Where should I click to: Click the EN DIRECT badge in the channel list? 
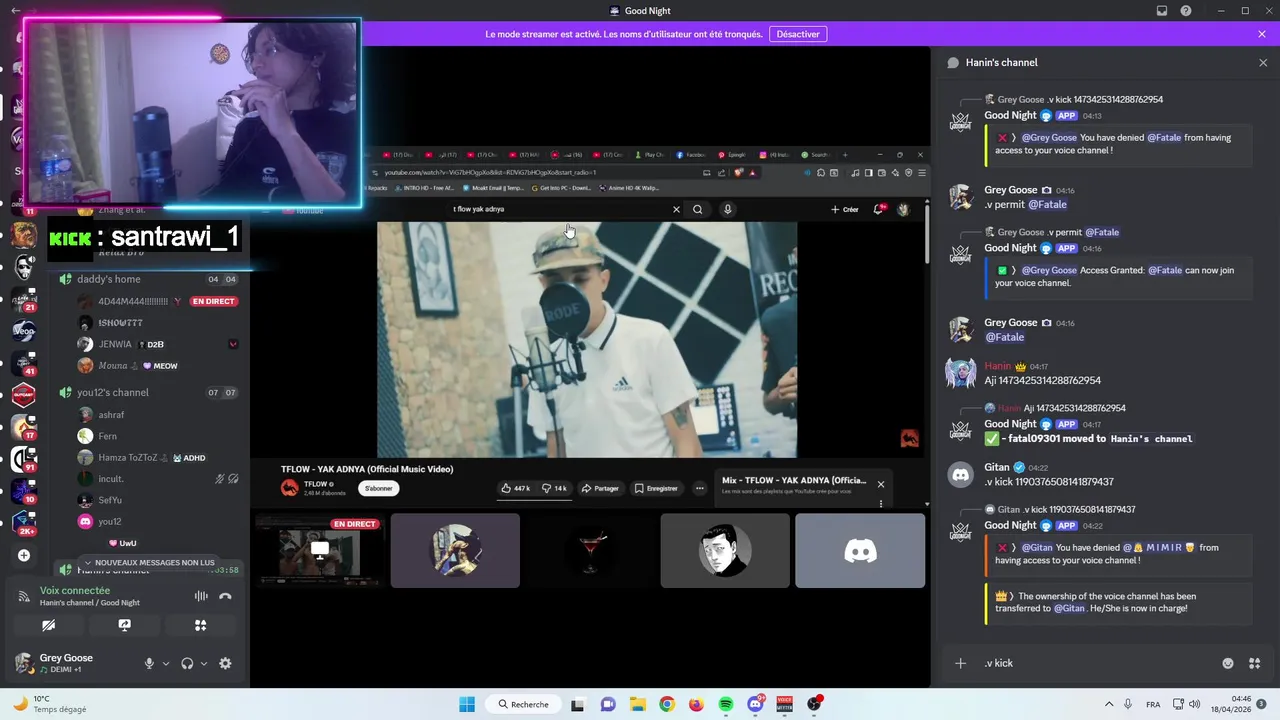click(214, 301)
